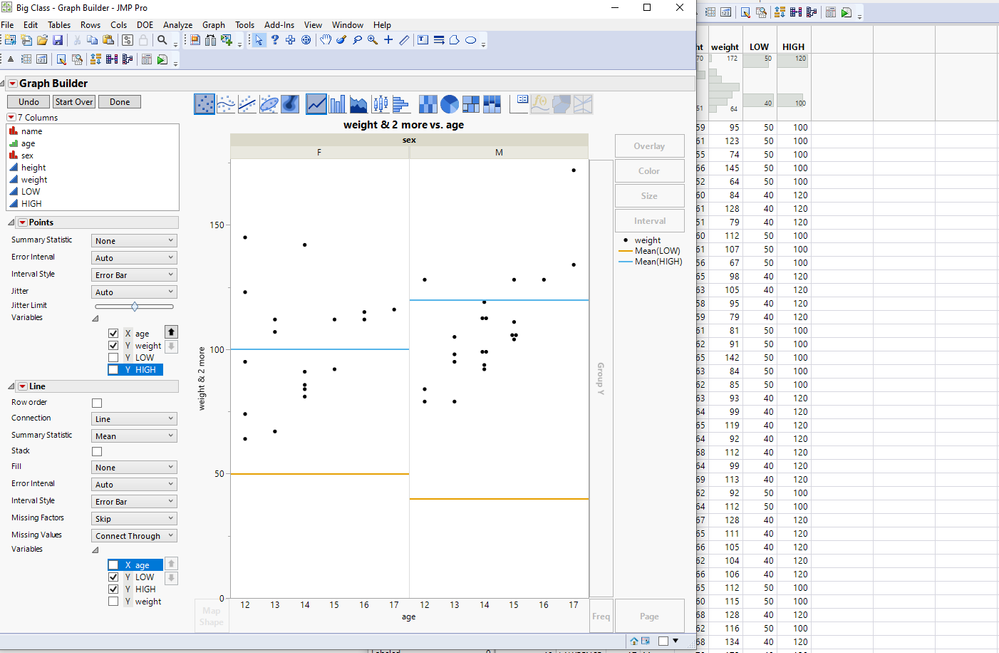
Task: Pick the Pie chart element icon
Action: pyautogui.click(x=449, y=104)
